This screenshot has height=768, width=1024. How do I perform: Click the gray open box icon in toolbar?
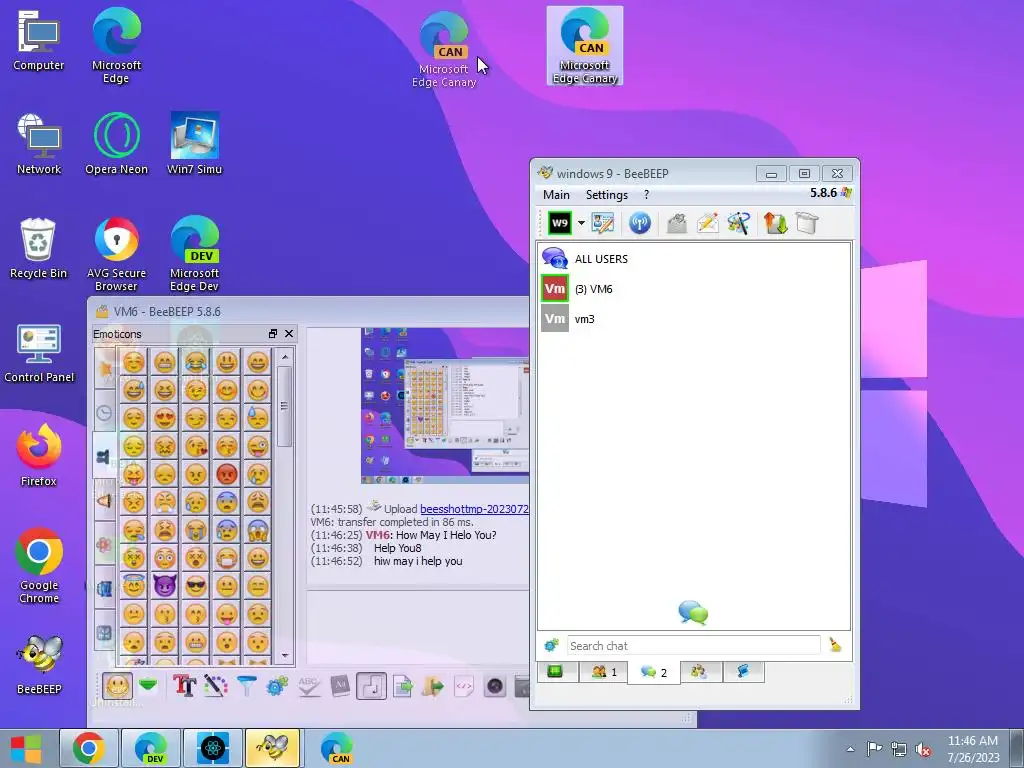coord(807,223)
